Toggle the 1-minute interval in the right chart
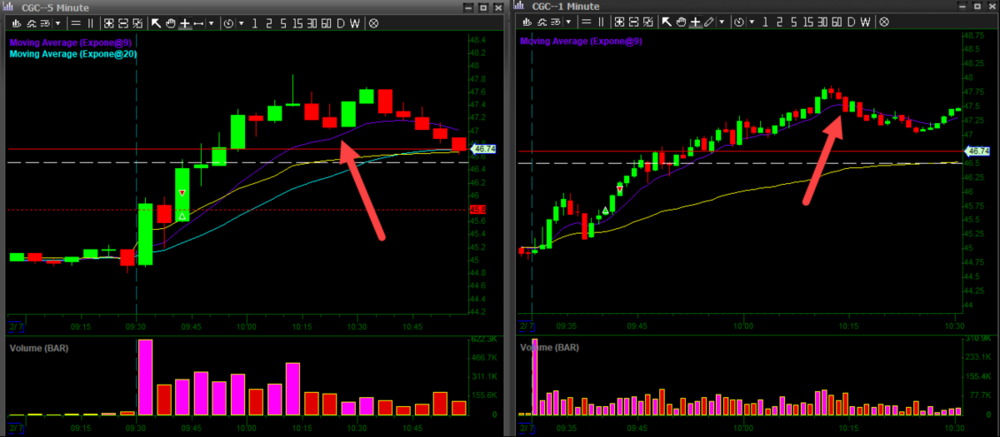The image size is (1000, 437). click(x=763, y=21)
